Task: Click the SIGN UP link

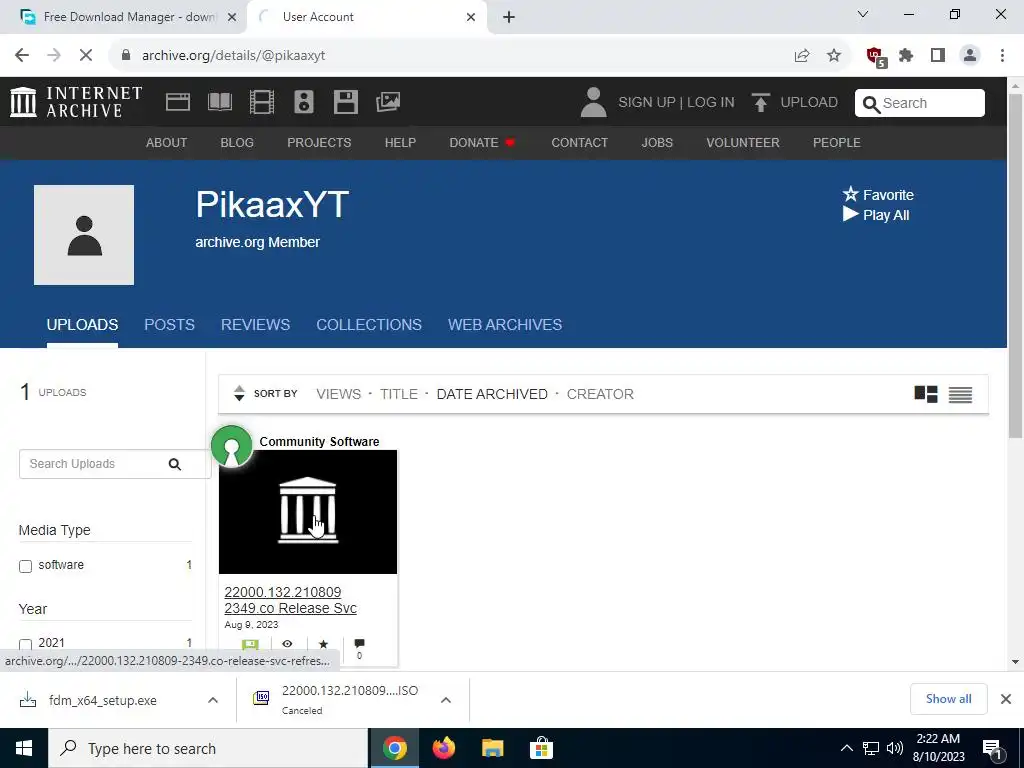Action: click(x=647, y=103)
